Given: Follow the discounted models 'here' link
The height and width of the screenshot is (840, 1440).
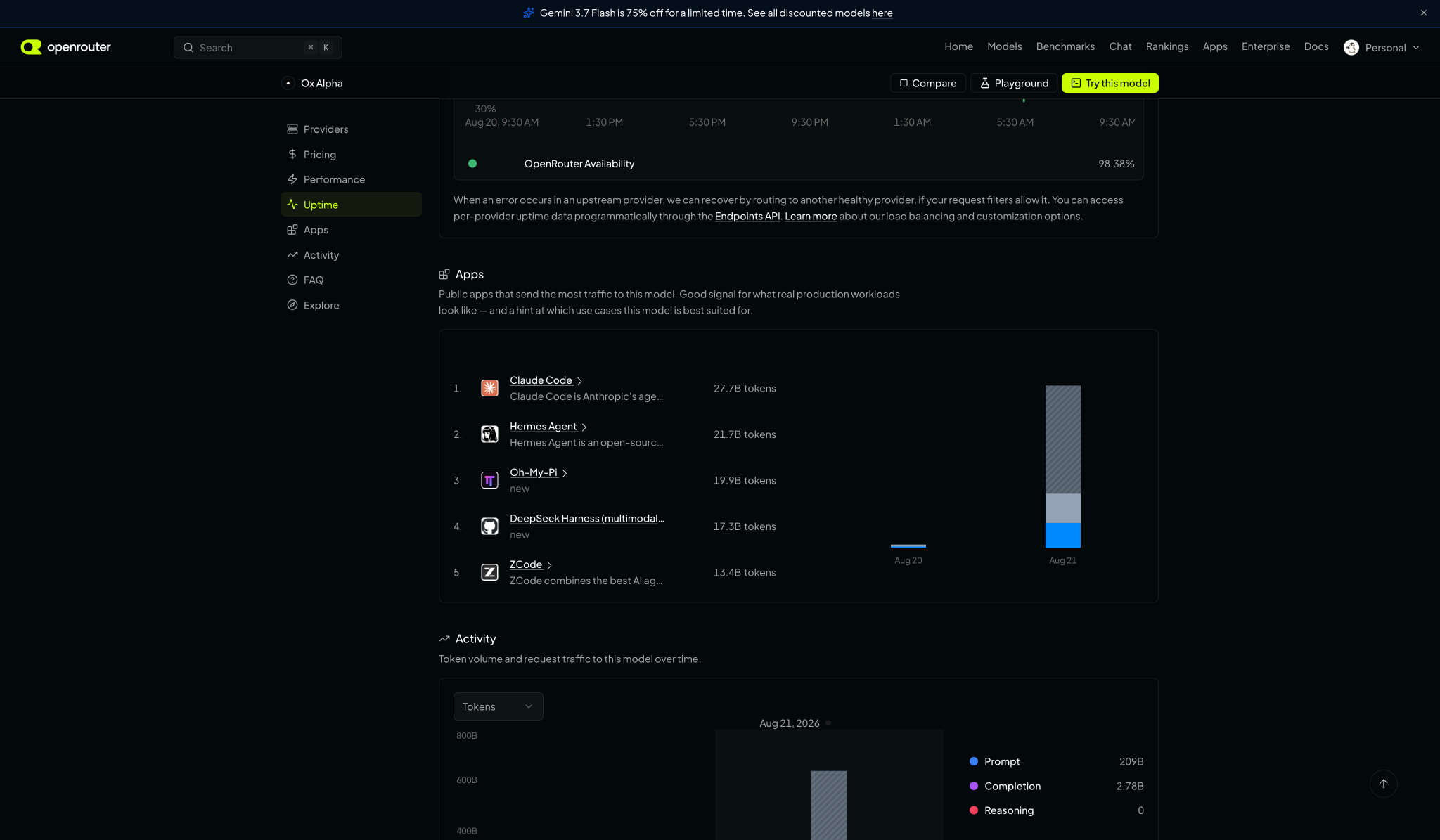Looking at the screenshot, I should coord(882,13).
